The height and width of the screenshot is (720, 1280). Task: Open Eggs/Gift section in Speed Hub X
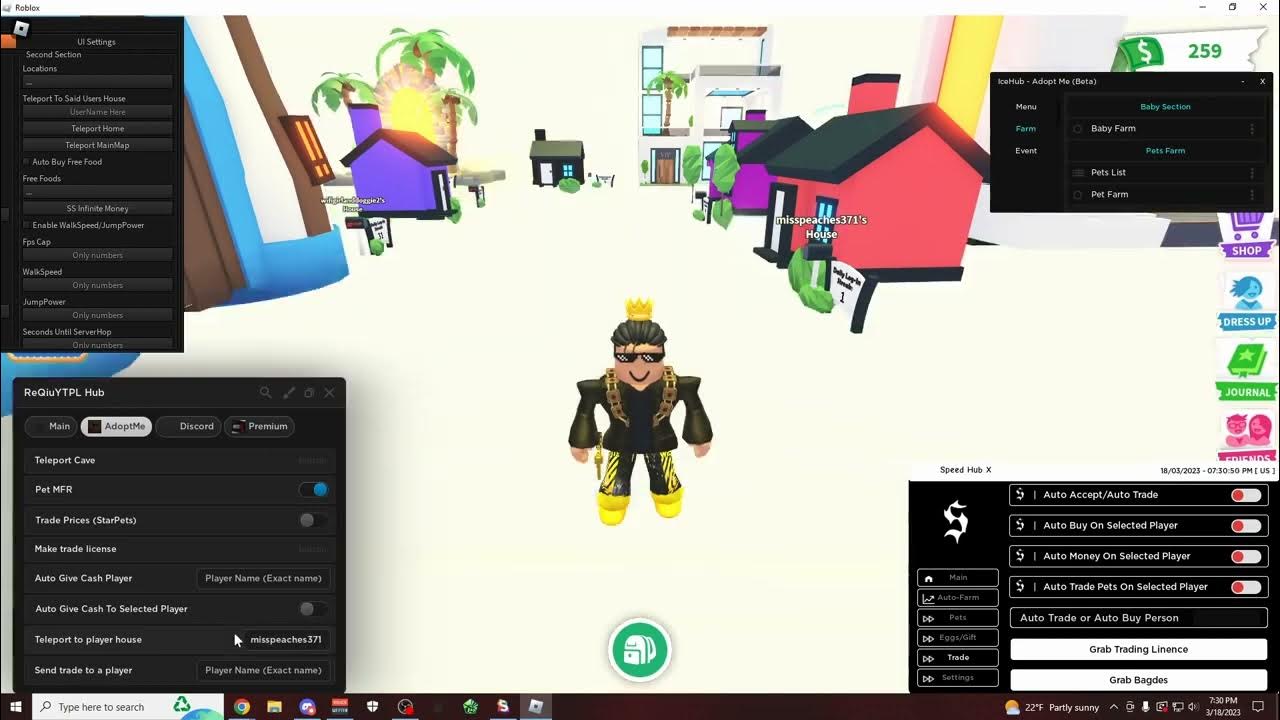958,638
